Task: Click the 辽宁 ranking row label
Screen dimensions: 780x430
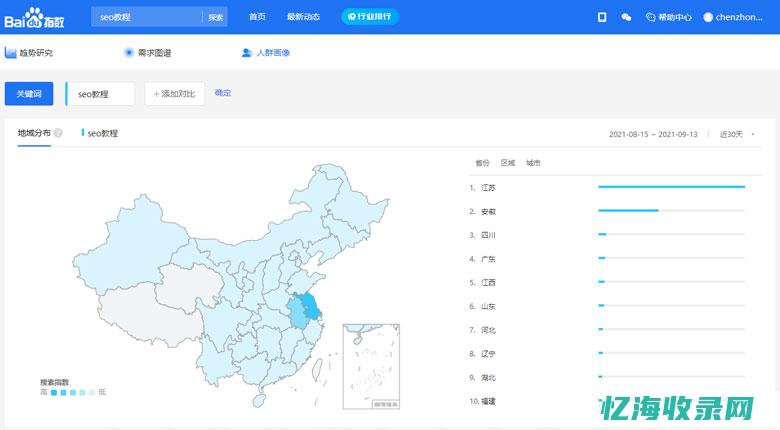Action: tap(488, 353)
